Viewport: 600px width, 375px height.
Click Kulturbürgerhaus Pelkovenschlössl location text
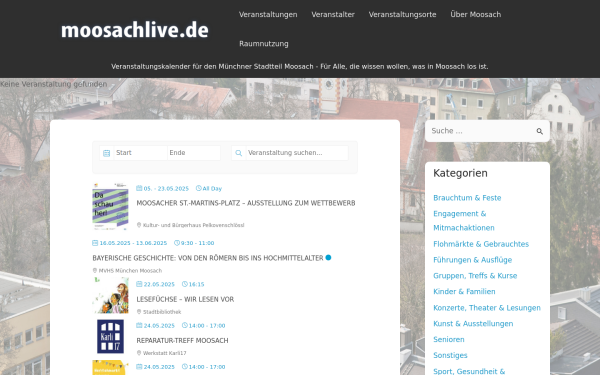coord(194,225)
